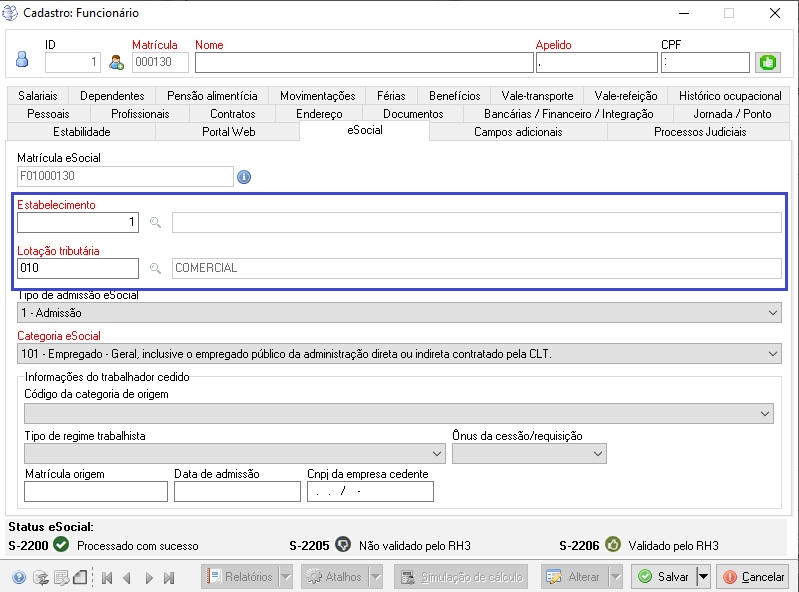Switch to the Dependentes tab
This screenshot has width=799, height=592.
[x=112, y=96]
